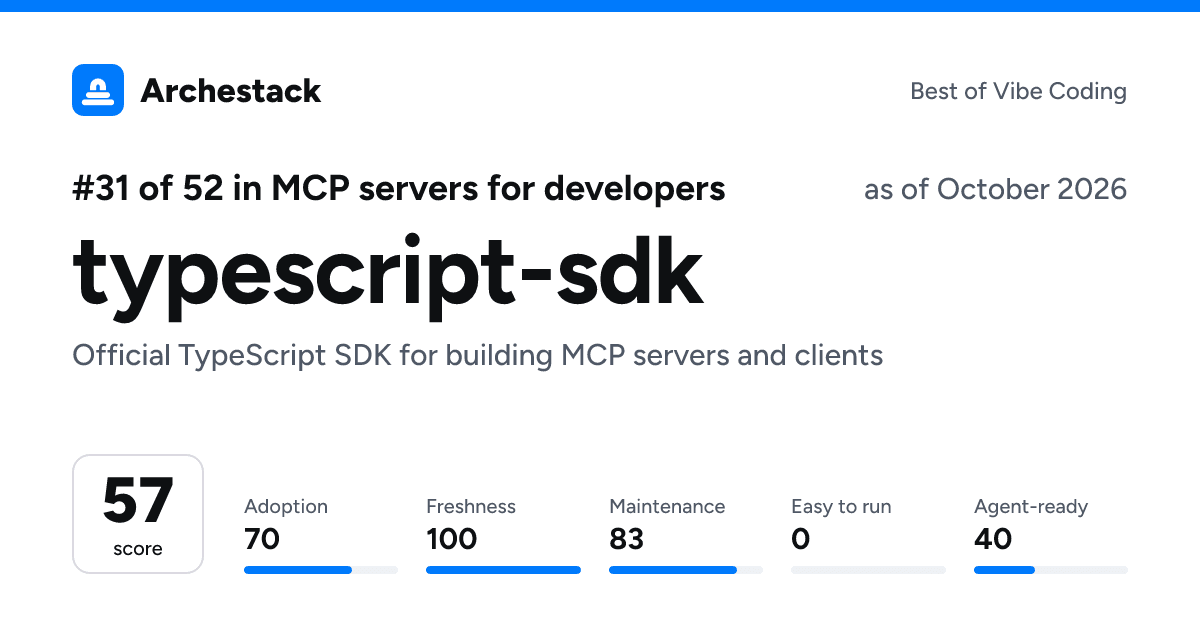This screenshot has height=630, width=1200.
Task: Click the Maintenance label
Action: 667,507
